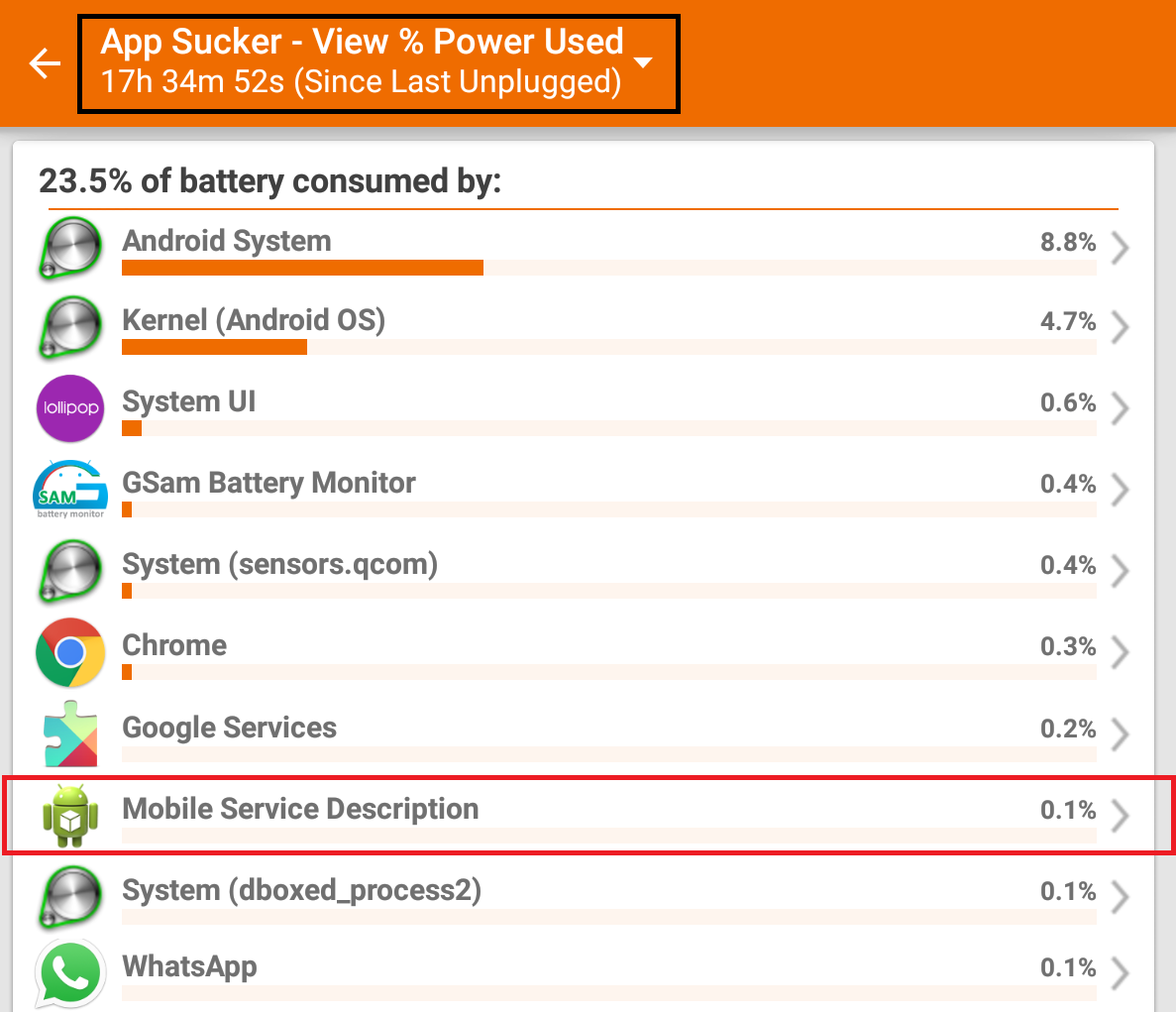The image size is (1176, 1012).
Task: Open System (dboxed_process2) entry
Action: click(301, 891)
